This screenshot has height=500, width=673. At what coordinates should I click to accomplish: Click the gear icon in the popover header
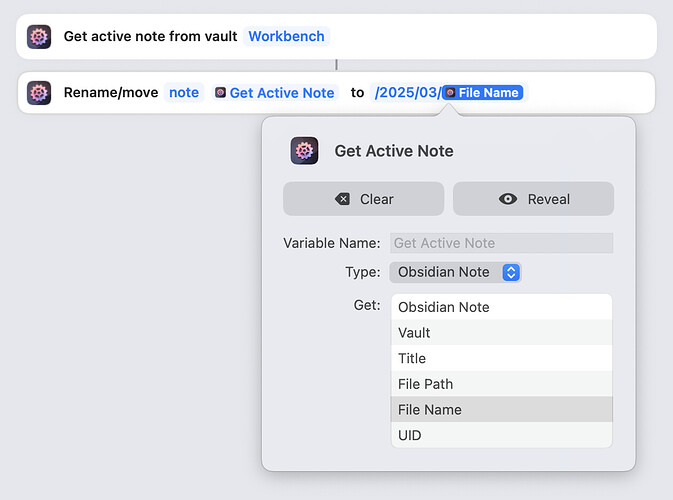pos(305,151)
